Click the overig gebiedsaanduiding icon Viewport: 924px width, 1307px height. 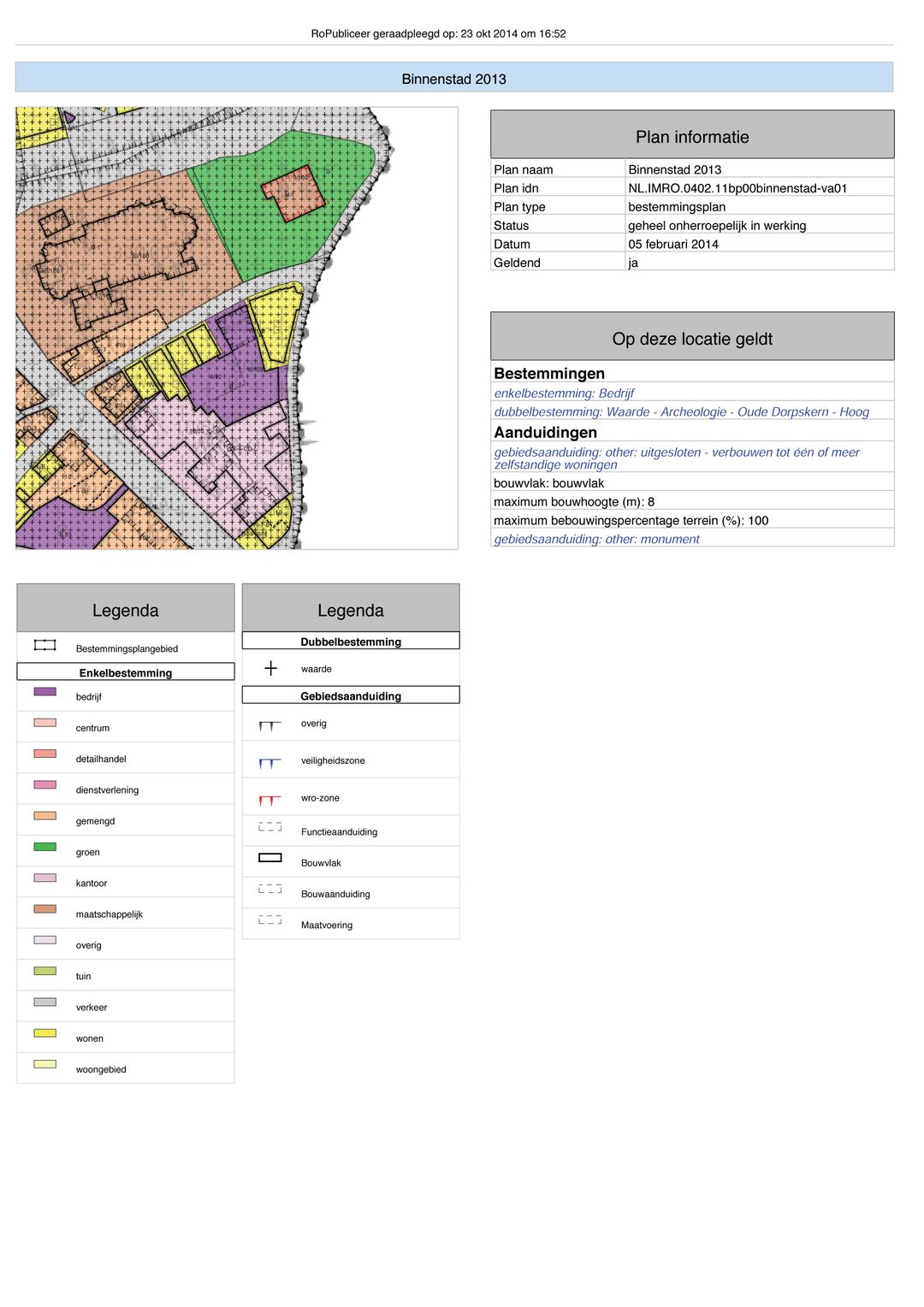269,725
